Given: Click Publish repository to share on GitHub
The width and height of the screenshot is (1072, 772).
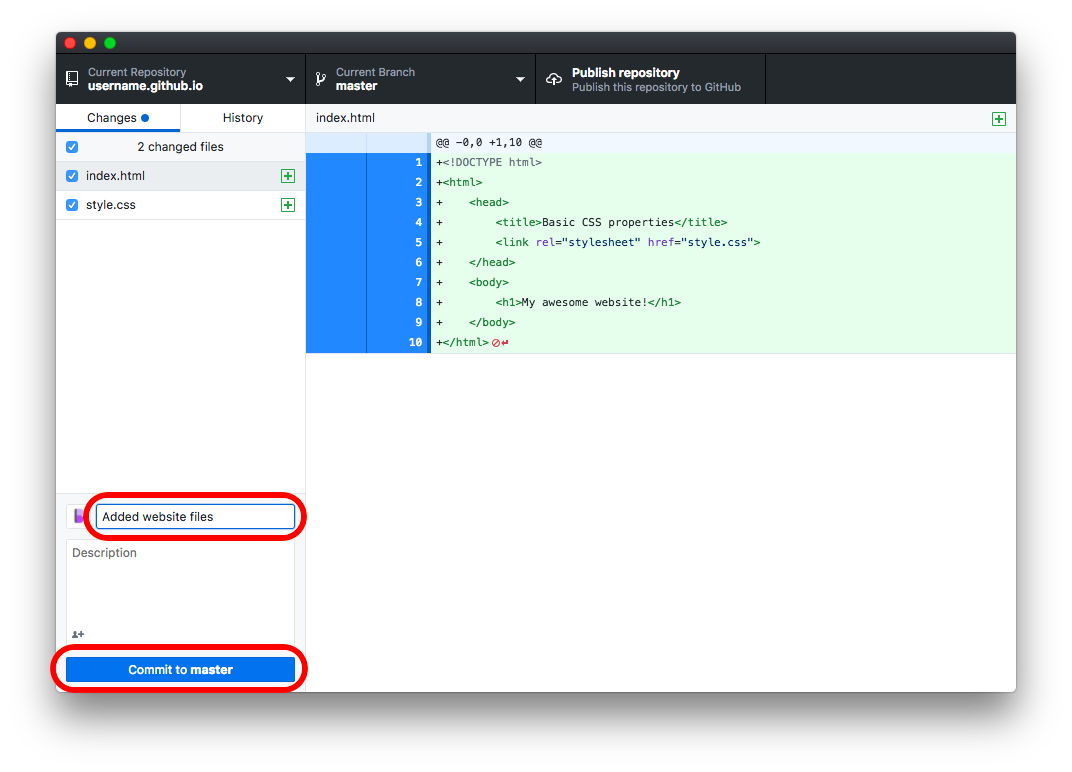Looking at the screenshot, I should tap(650, 78).
